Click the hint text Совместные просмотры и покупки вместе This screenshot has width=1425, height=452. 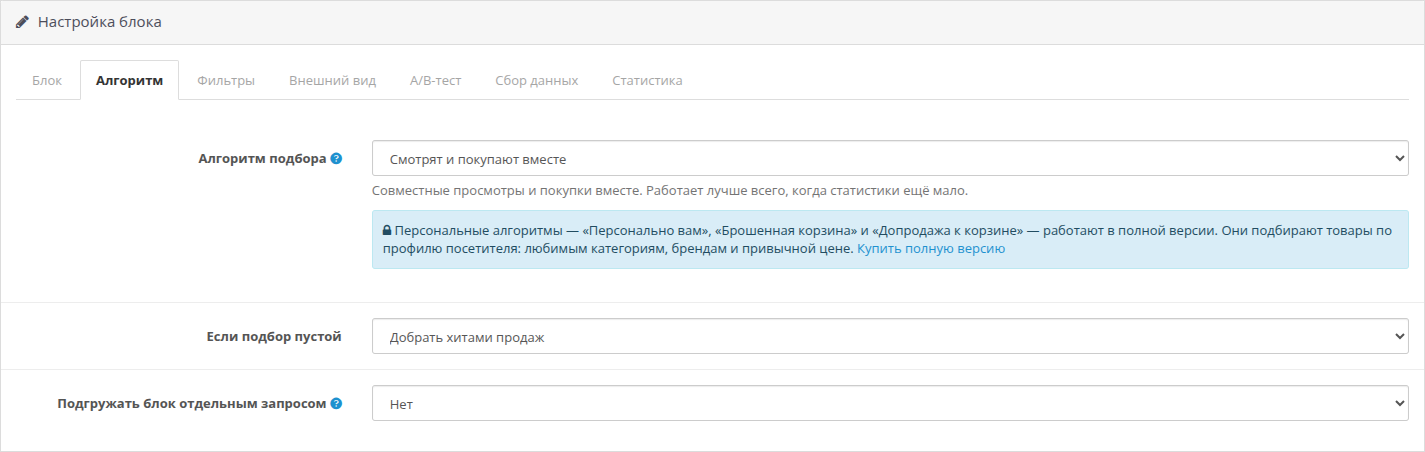point(670,190)
